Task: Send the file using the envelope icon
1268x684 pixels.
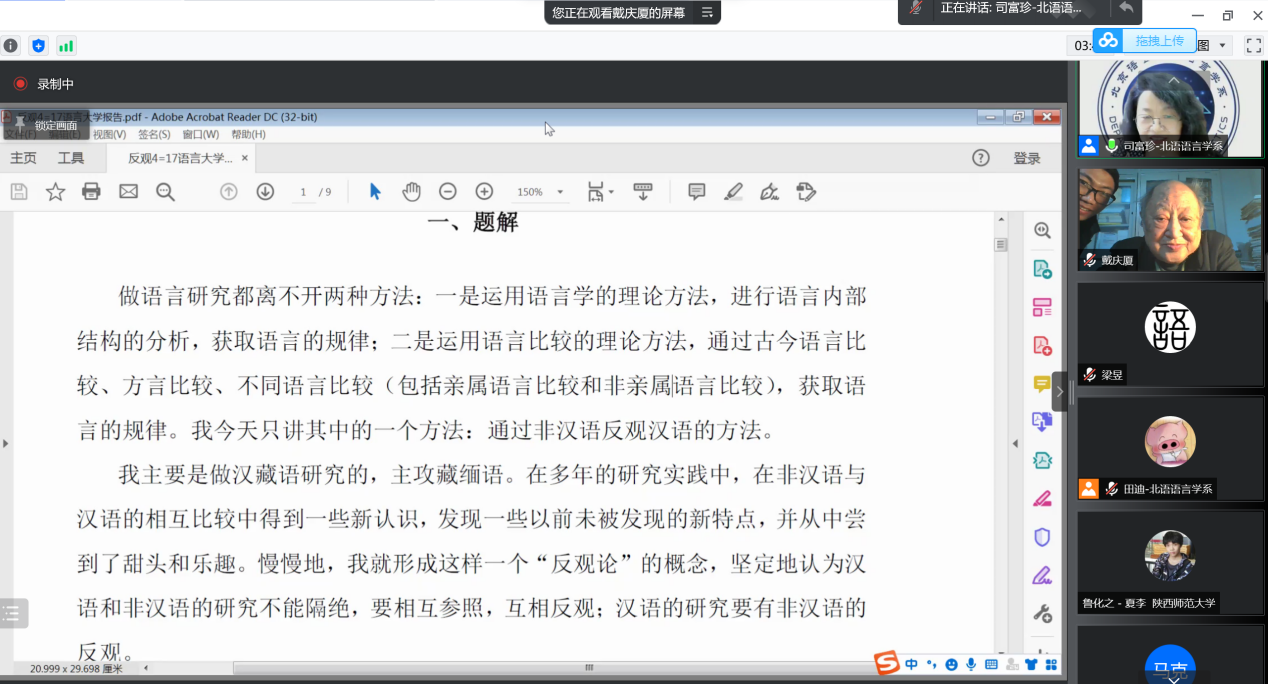Action: (128, 192)
